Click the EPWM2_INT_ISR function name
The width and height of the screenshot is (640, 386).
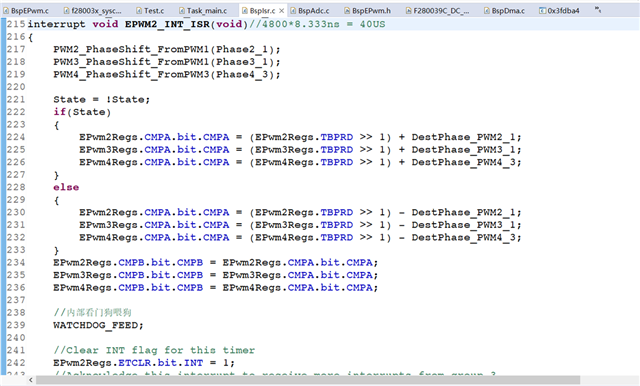click(167, 24)
